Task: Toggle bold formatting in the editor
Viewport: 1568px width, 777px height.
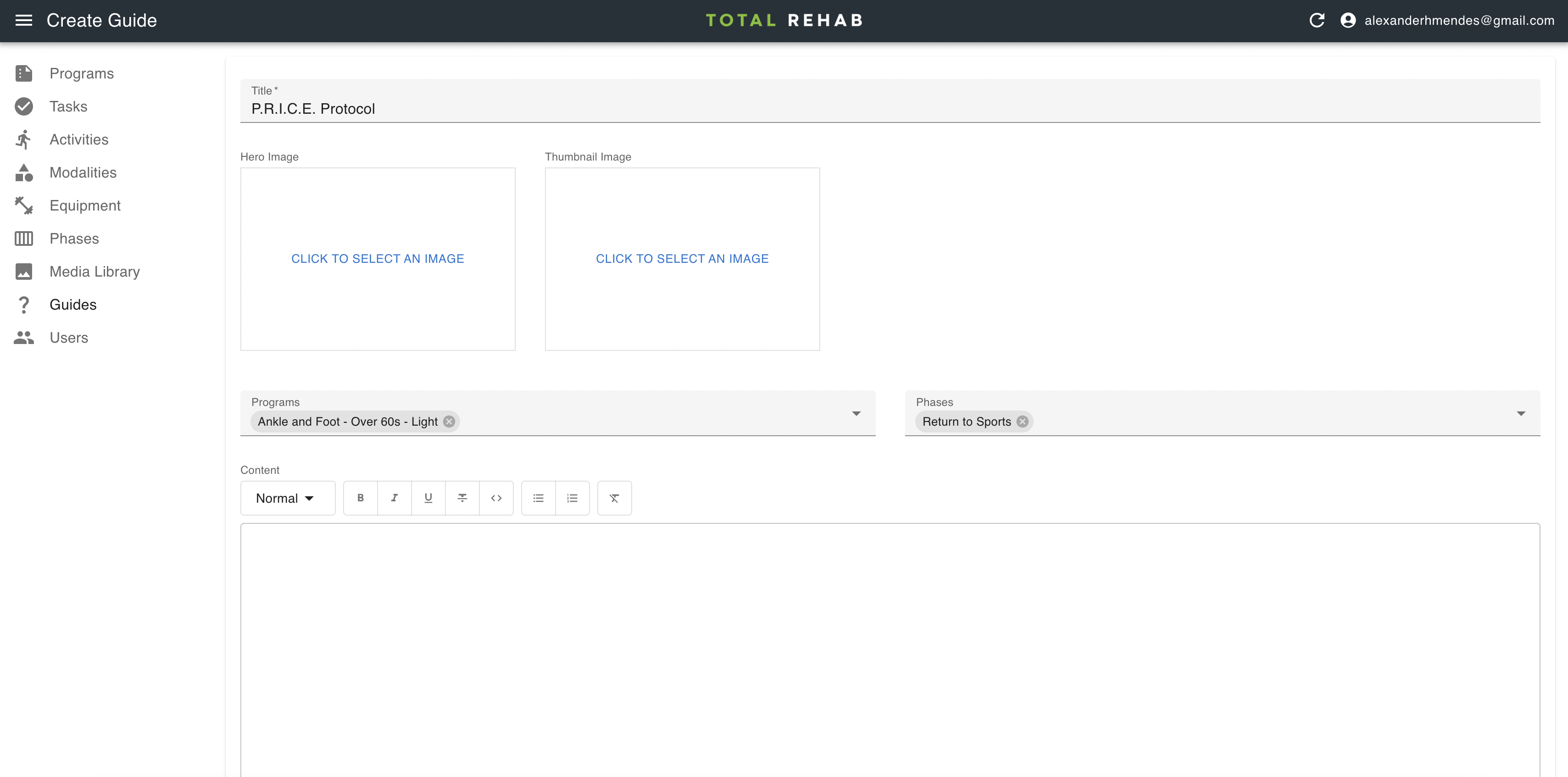Action: [x=361, y=498]
